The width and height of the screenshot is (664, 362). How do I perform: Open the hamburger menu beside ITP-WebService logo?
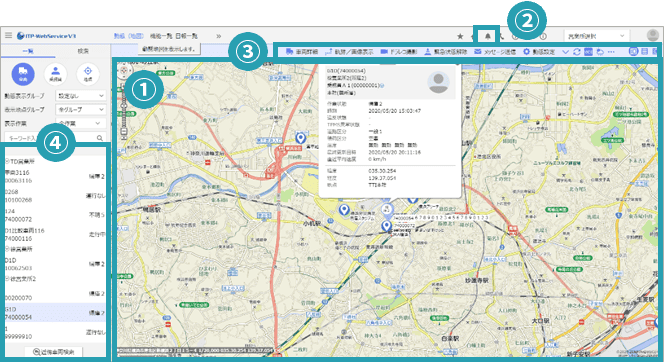click(8, 36)
